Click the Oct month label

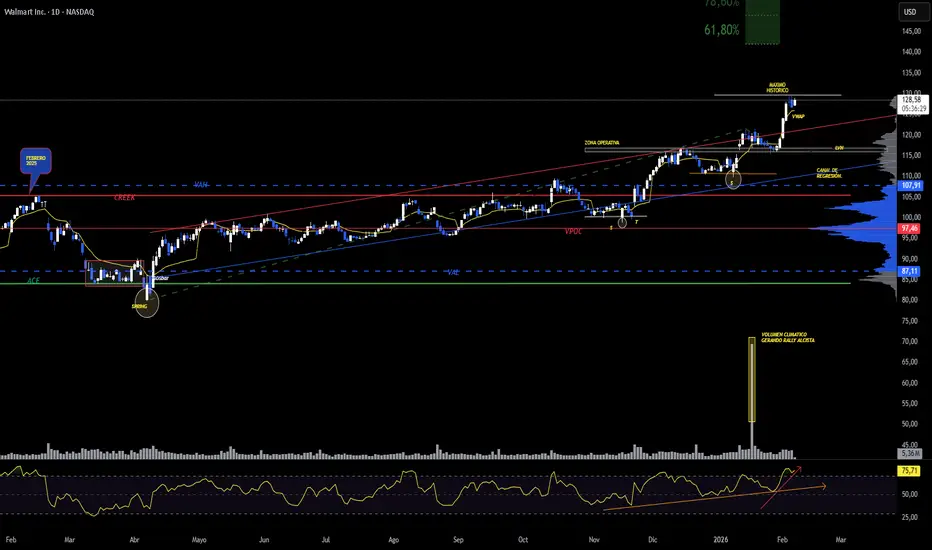click(522, 540)
